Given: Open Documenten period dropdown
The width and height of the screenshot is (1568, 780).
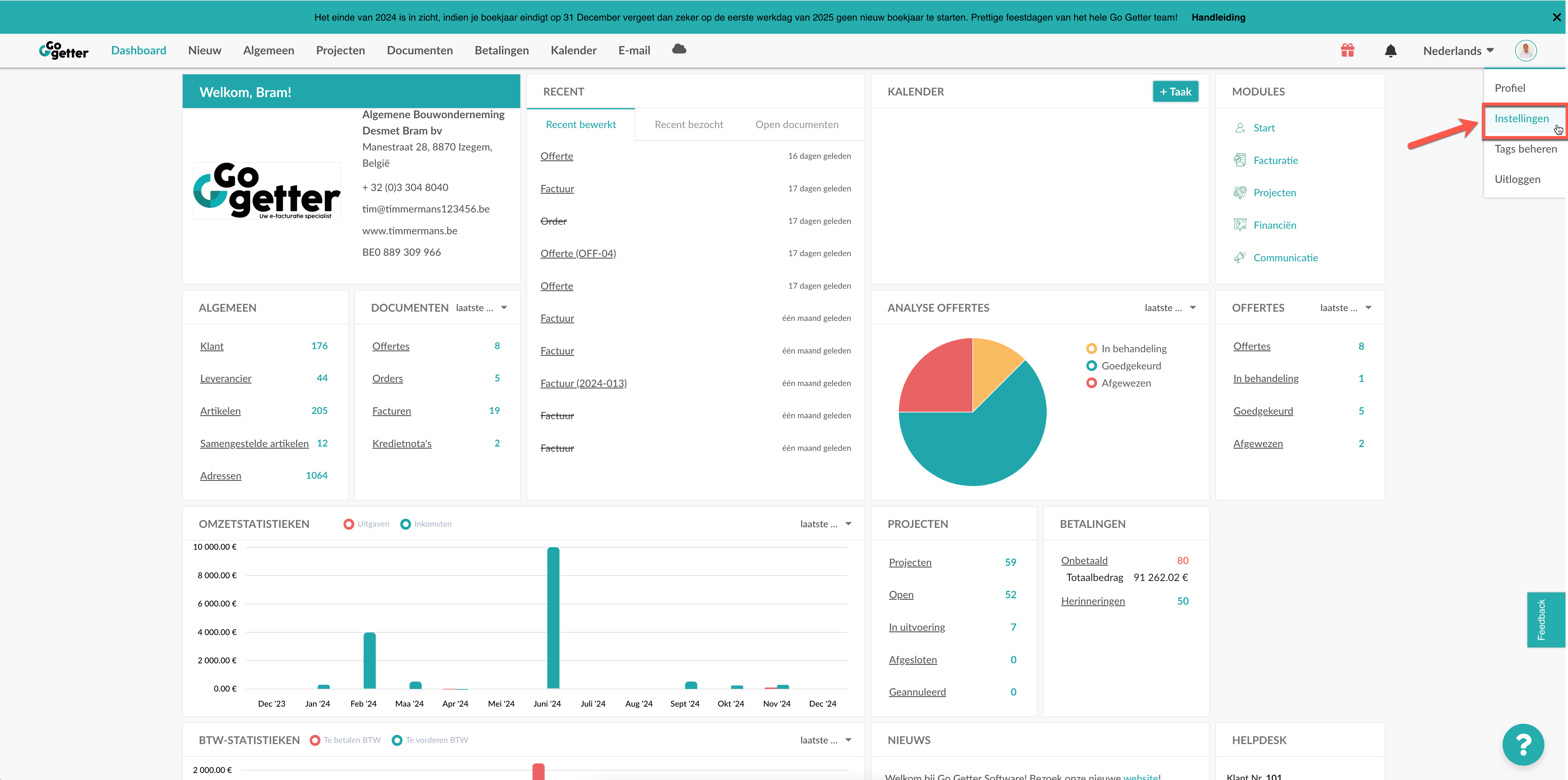Looking at the screenshot, I should pyautogui.click(x=481, y=308).
